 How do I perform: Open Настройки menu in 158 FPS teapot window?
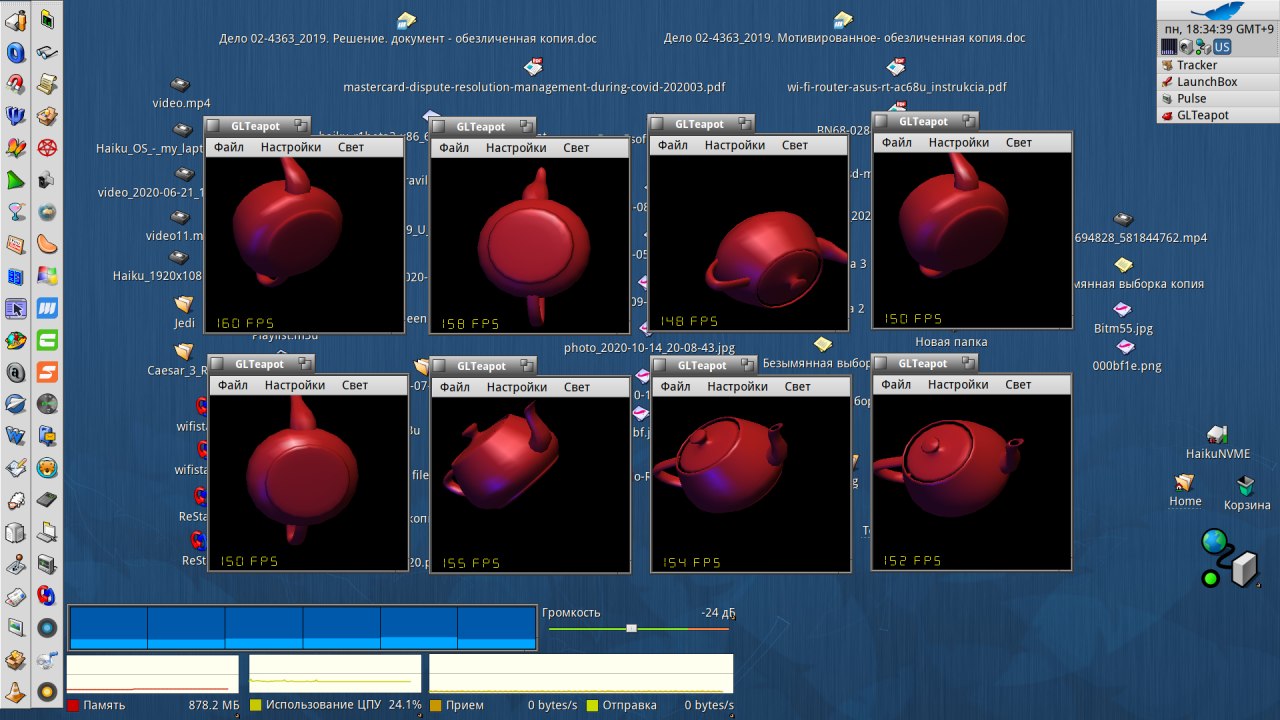[516, 148]
